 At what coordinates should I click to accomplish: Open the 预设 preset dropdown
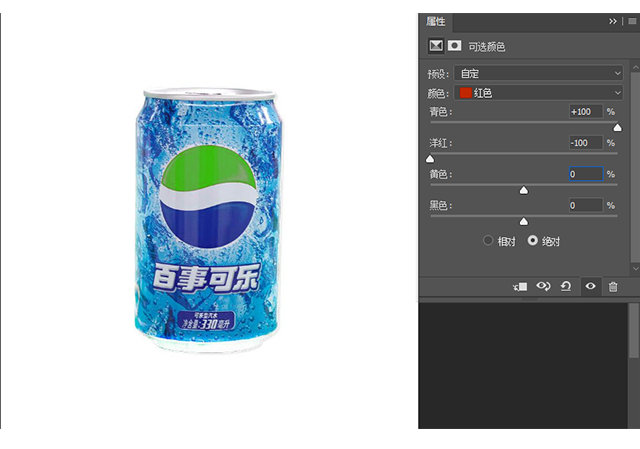point(538,73)
